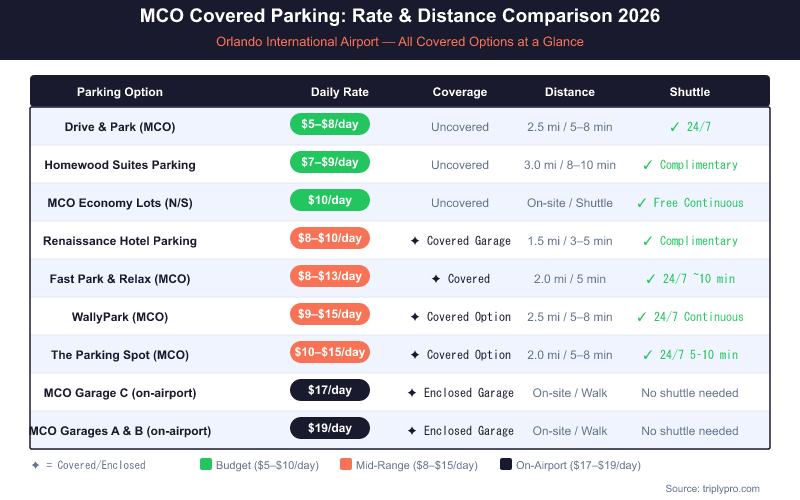
Task: Click the star icon in the legend
Action: click(x=35, y=465)
